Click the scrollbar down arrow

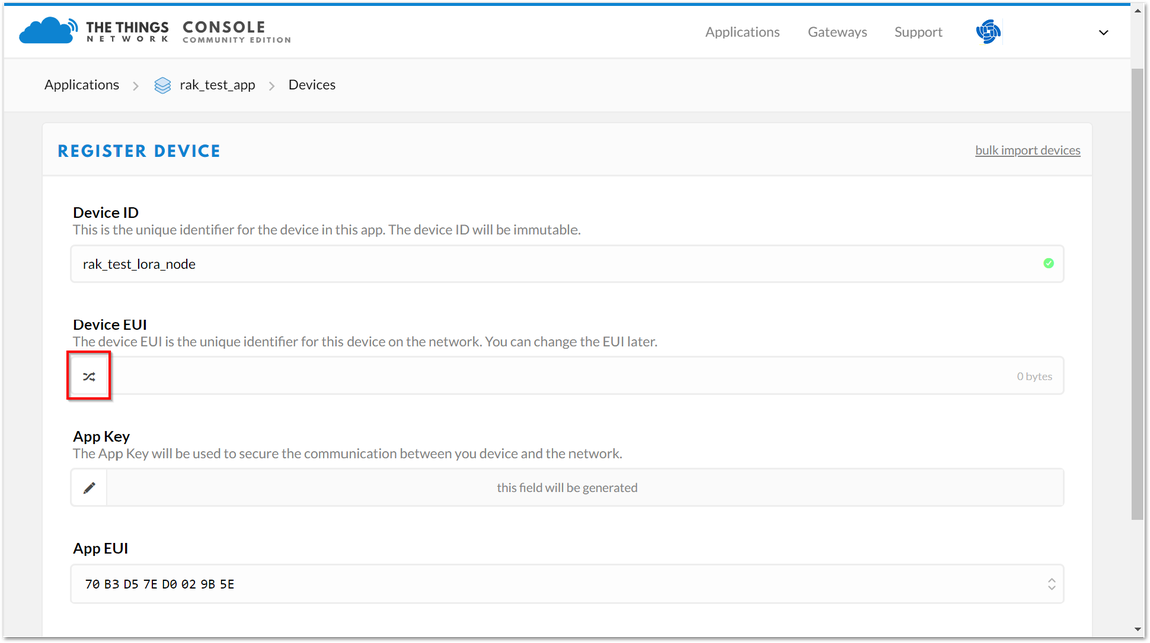[1138, 629]
